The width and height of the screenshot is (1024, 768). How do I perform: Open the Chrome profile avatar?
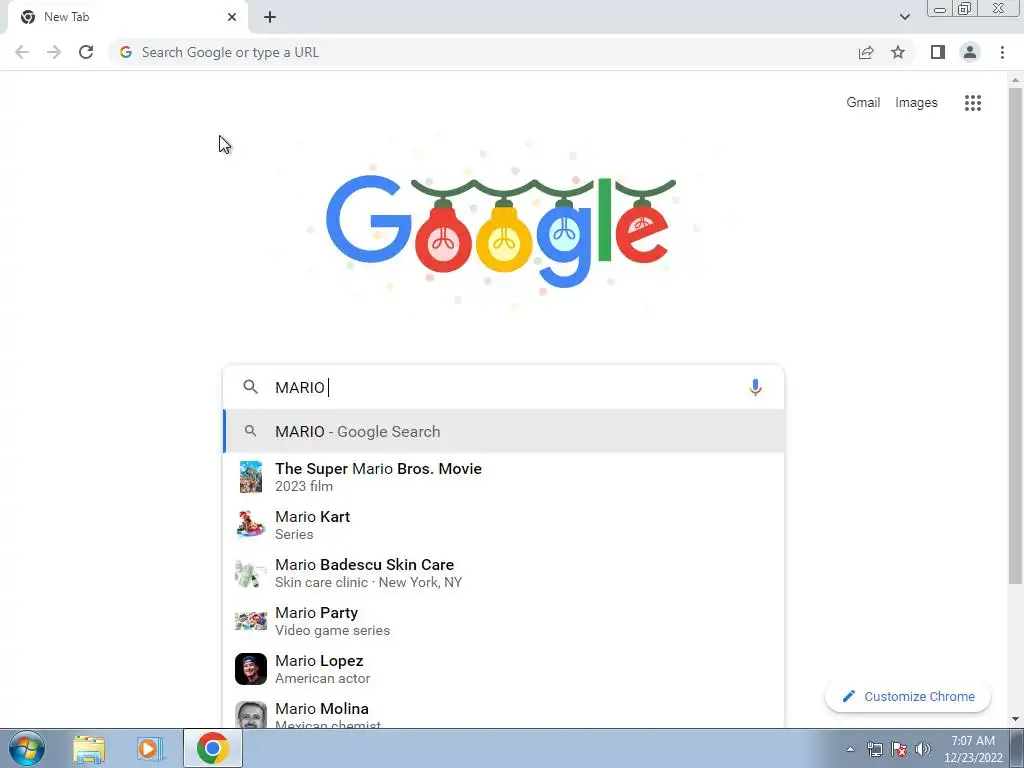click(970, 52)
